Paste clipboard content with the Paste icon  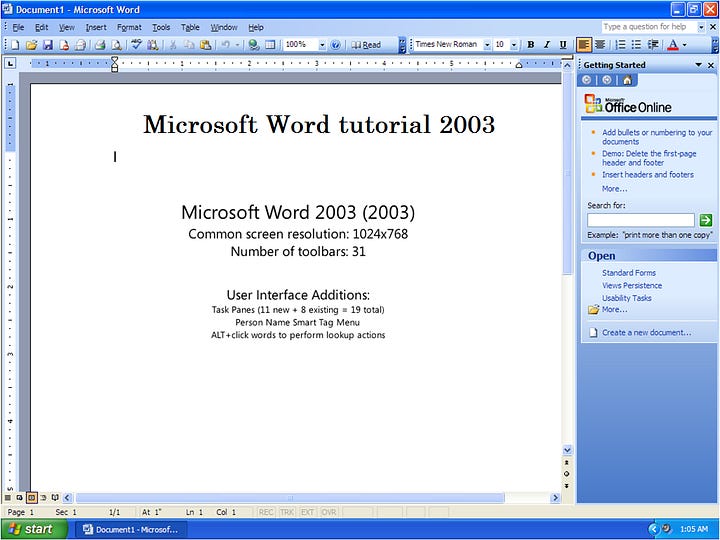pyautogui.click(x=205, y=45)
